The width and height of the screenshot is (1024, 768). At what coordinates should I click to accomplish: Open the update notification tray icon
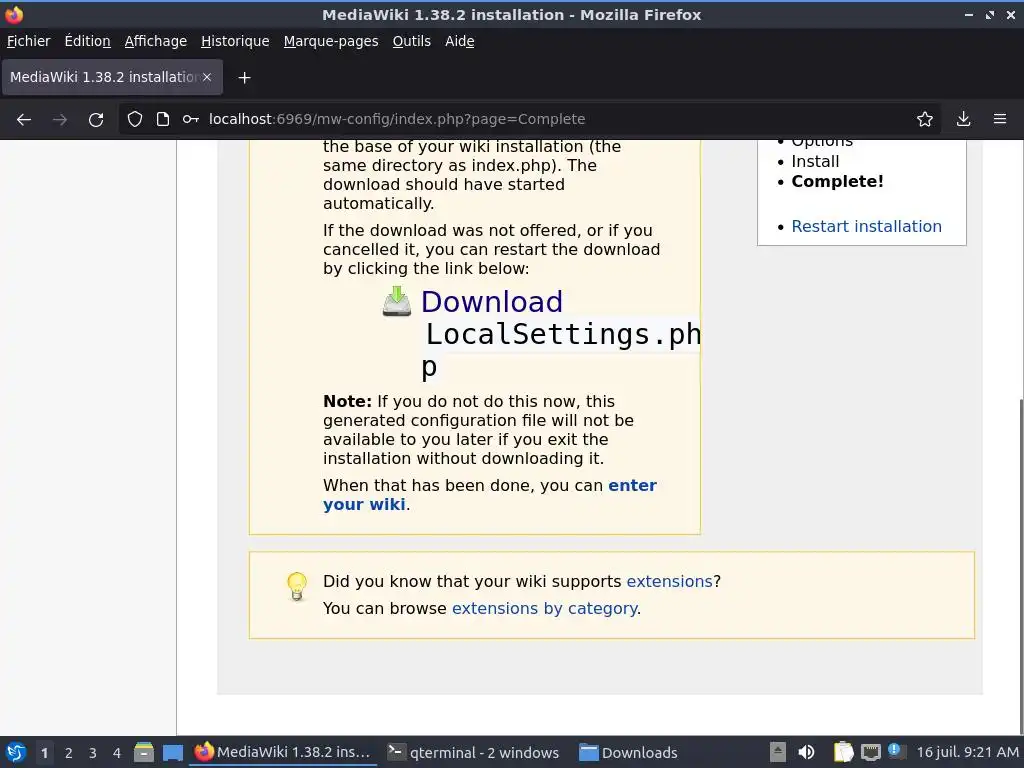[x=895, y=751]
